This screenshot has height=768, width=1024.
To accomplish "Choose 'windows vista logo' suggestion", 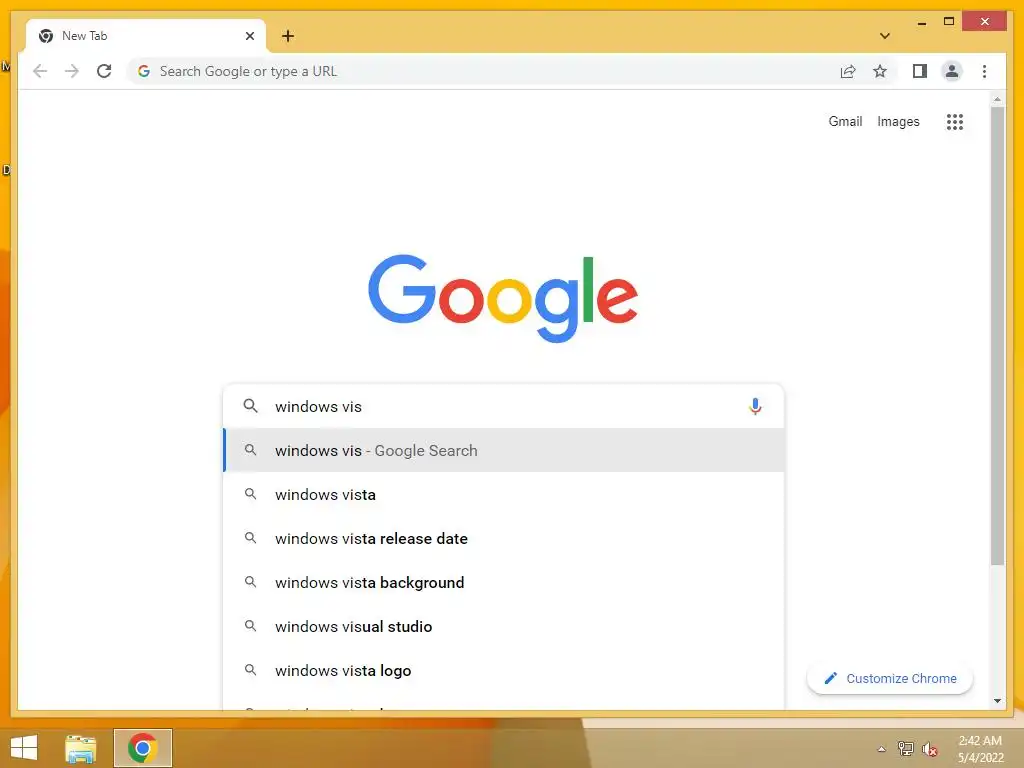I will click(x=504, y=671).
